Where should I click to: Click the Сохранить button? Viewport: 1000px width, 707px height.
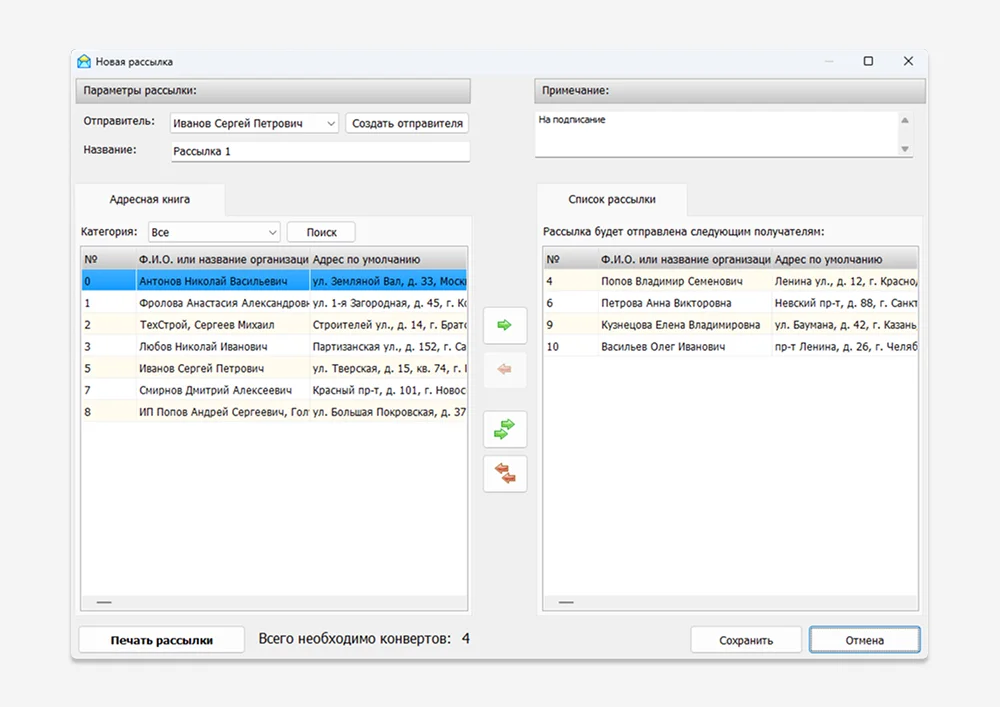tap(746, 640)
